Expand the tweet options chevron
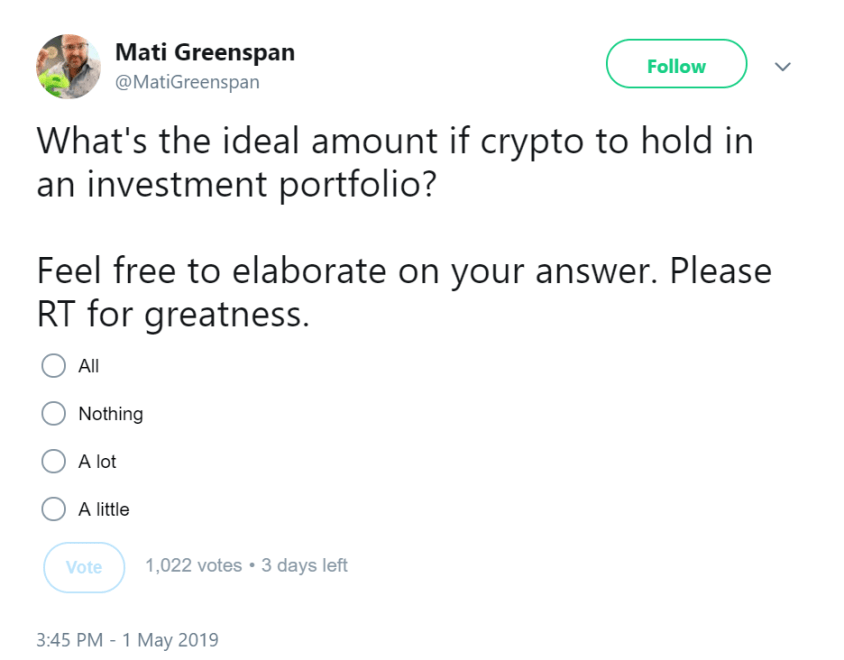This screenshot has height=660, width=844. (783, 67)
